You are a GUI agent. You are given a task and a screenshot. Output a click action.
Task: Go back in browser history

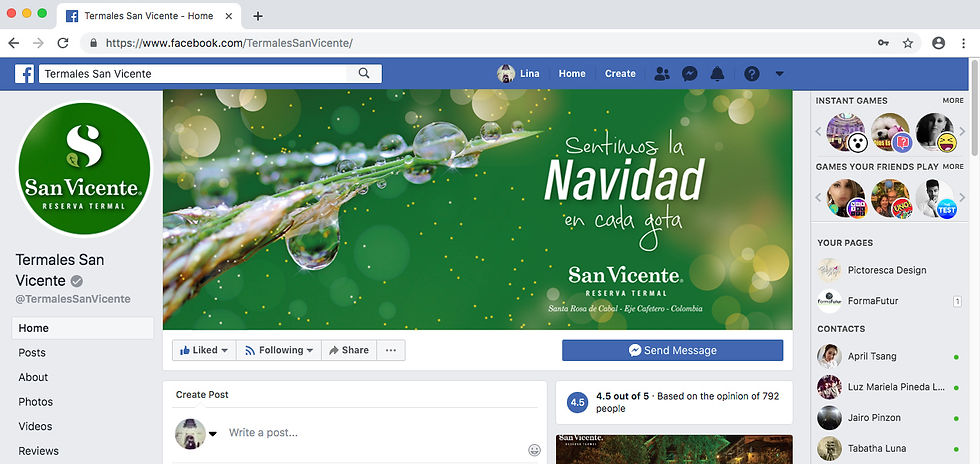tap(14, 43)
